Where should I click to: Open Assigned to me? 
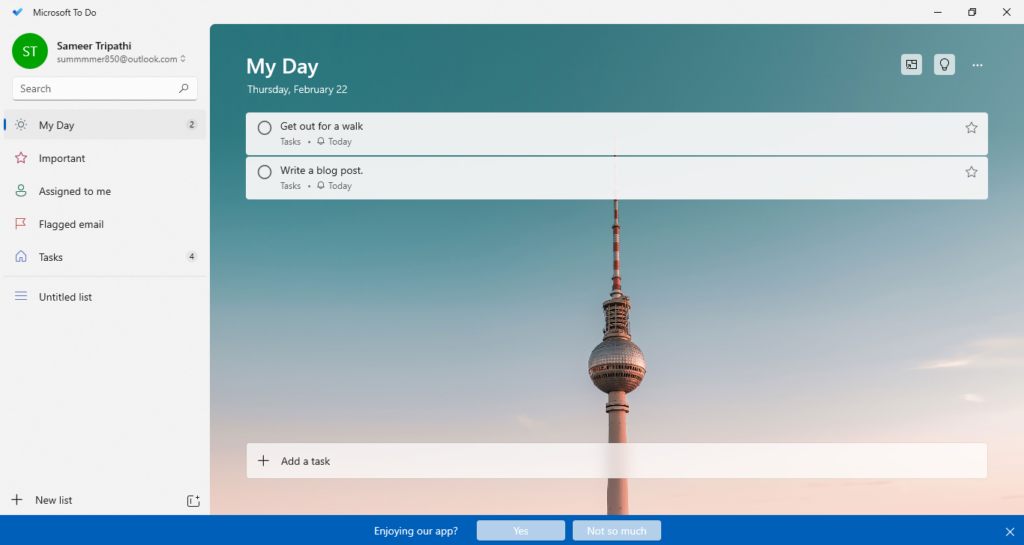click(104, 191)
